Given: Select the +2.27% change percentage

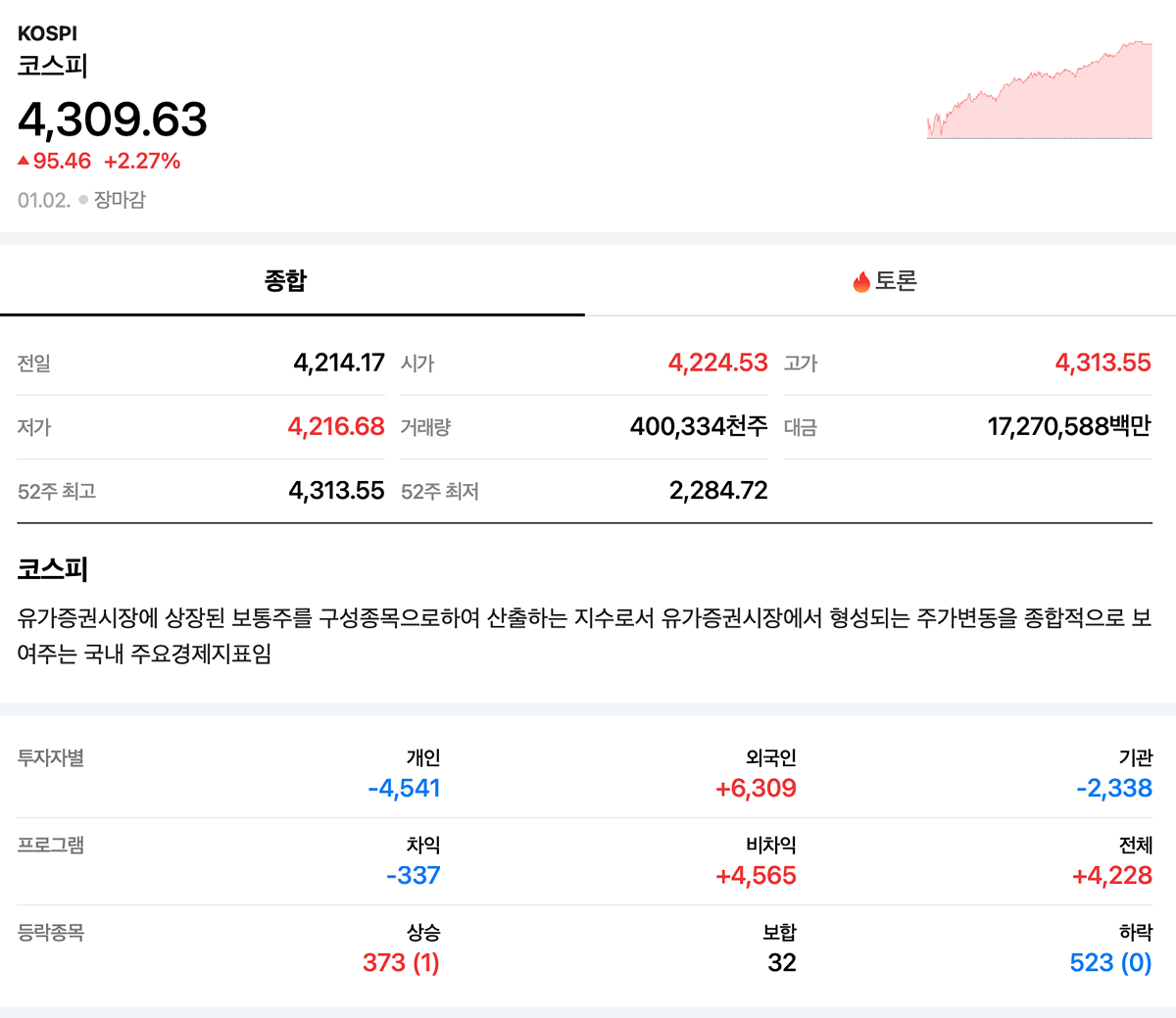Looking at the screenshot, I should (x=142, y=161).
